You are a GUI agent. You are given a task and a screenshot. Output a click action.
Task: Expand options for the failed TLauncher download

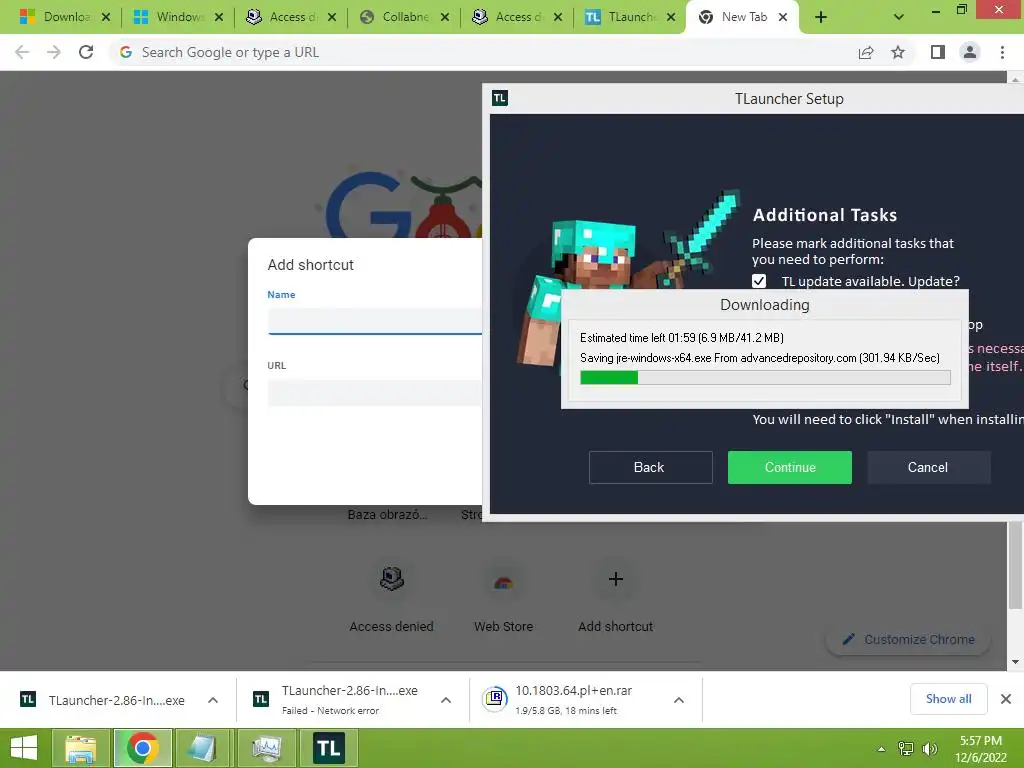(446, 700)
